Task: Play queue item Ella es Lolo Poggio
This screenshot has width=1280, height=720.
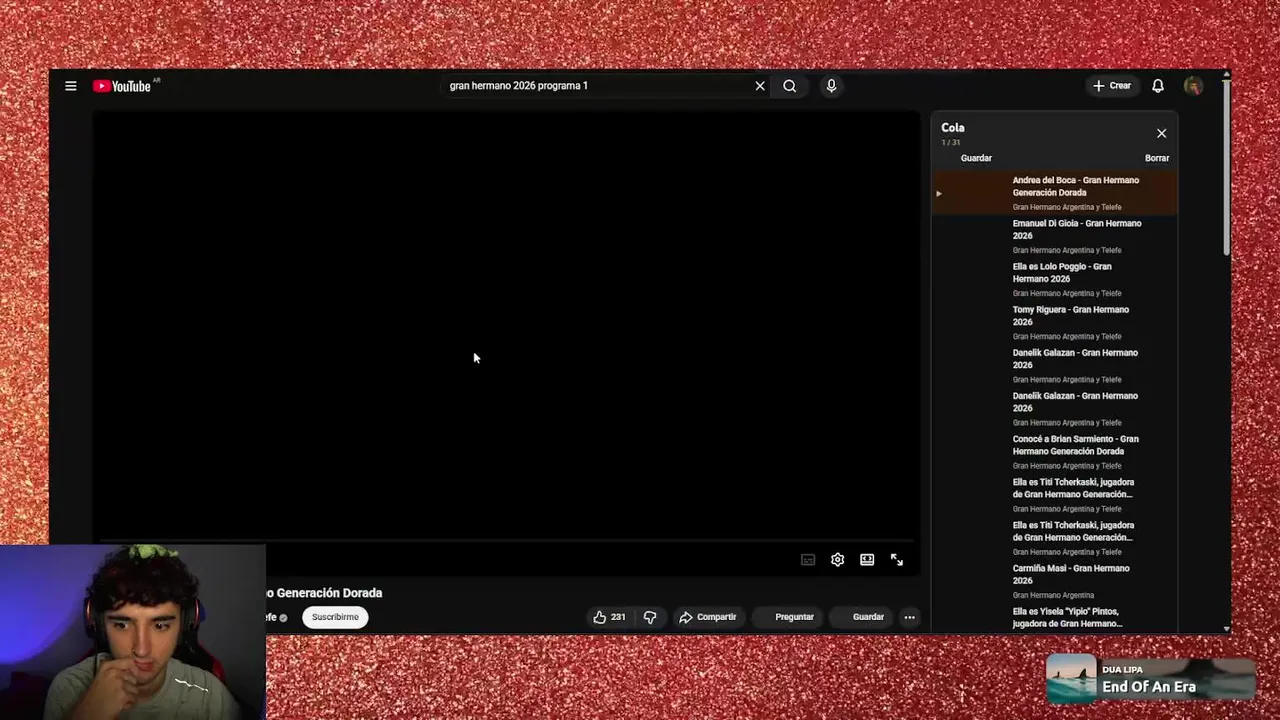Action: (x=1055, y=279)
